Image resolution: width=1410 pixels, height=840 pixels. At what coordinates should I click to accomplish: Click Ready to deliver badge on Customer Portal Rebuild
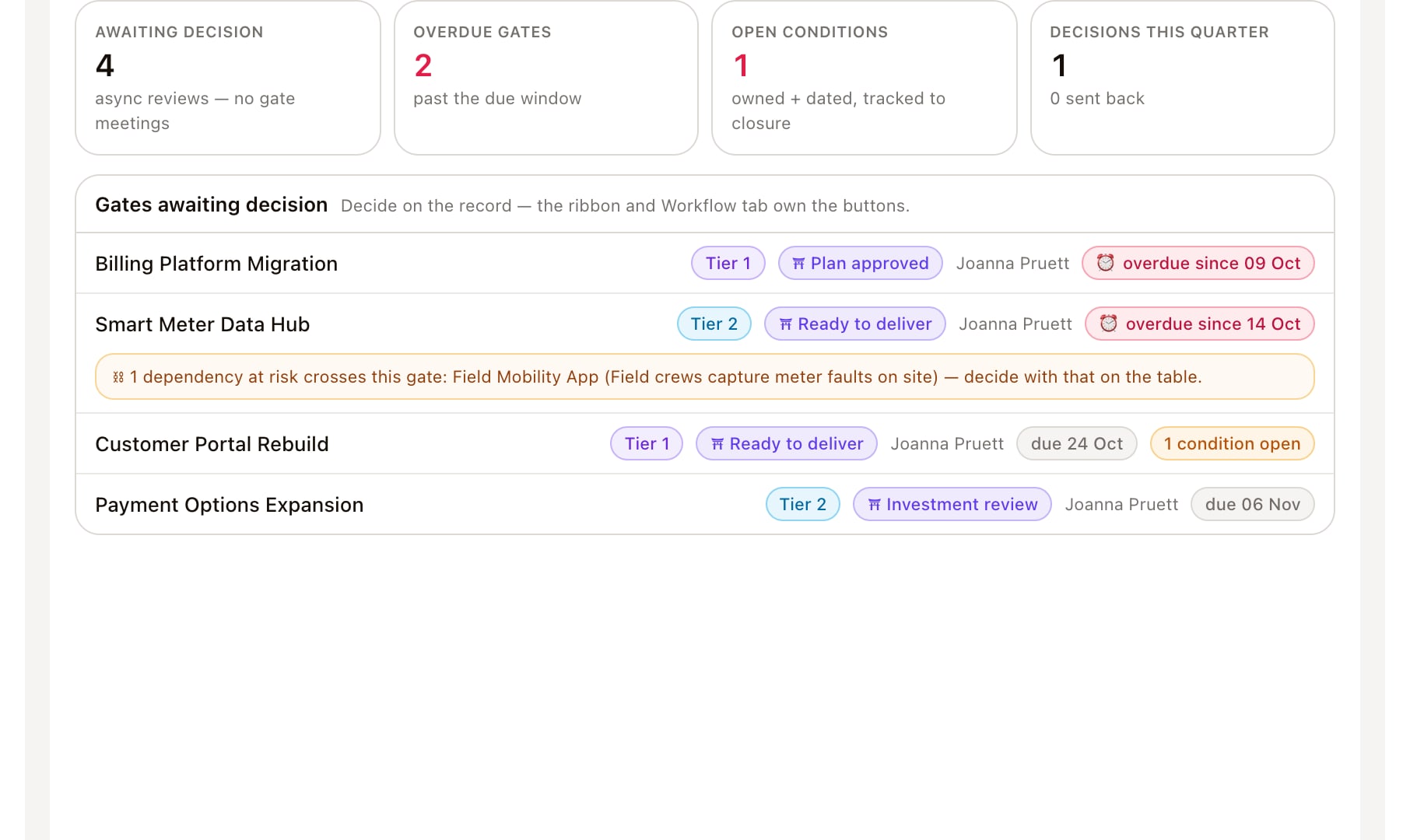(787, 443)
